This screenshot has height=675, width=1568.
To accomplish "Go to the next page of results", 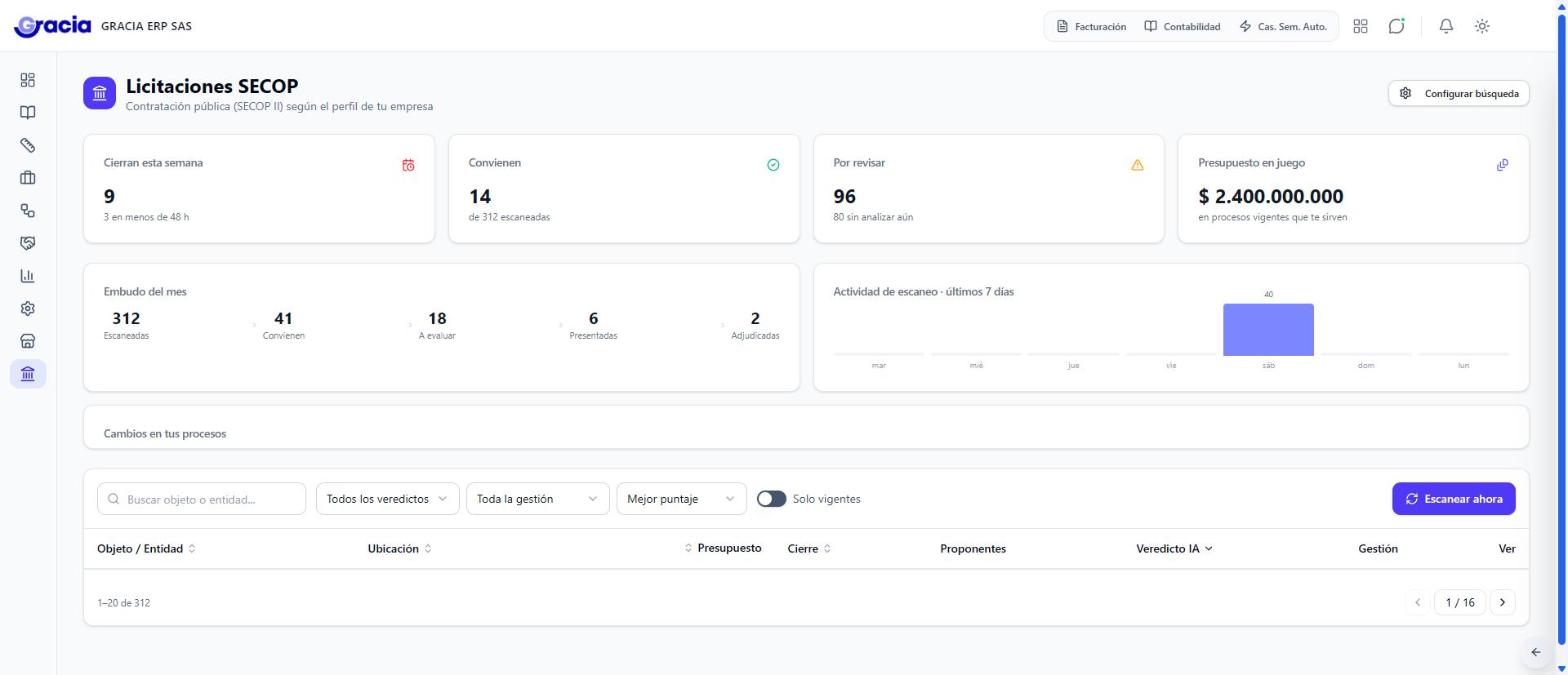I will 1502,602.
